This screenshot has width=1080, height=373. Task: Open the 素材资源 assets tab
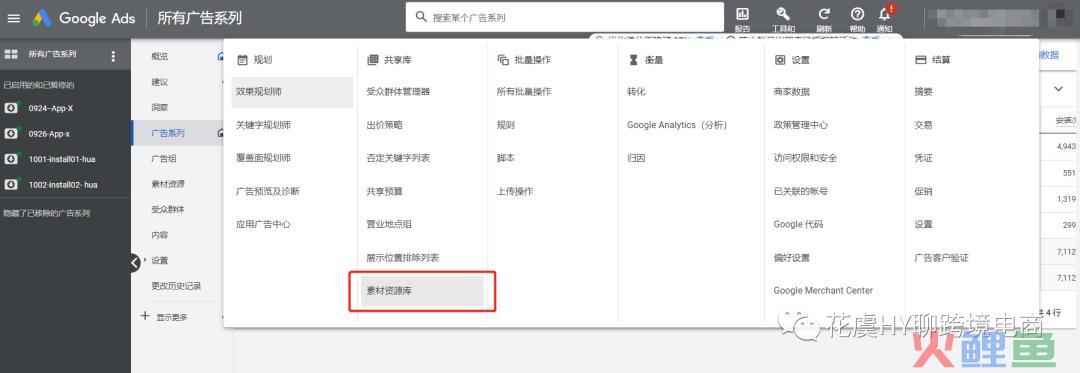pyautogui.click(x=168, y=184)
